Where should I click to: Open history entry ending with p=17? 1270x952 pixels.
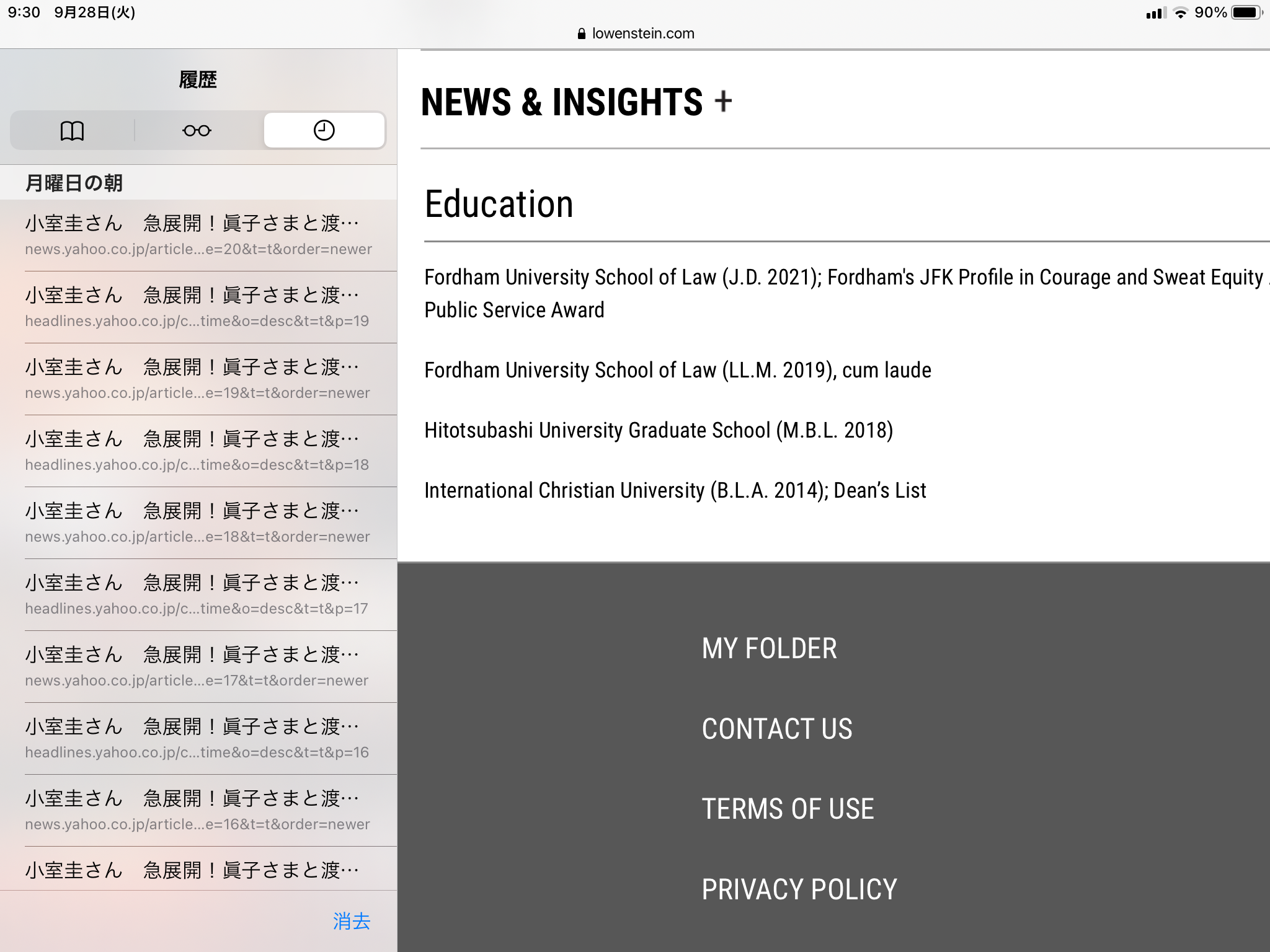pos(198,595)
